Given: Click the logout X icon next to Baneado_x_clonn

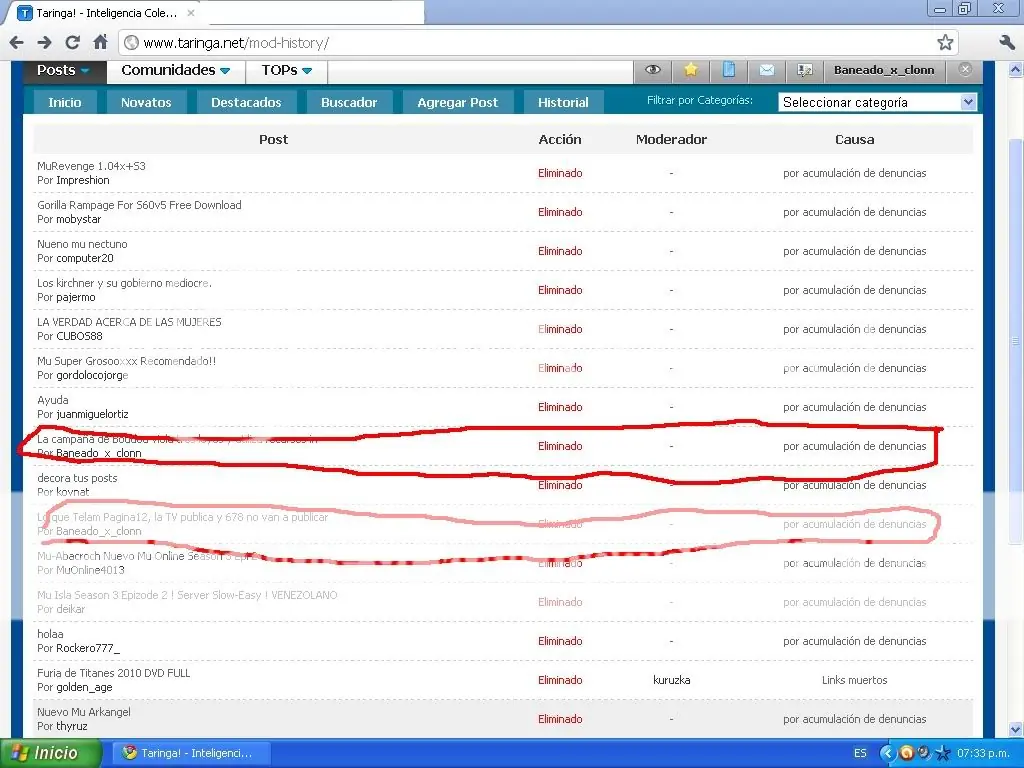Looking at the screenshot, I should 965,69.
